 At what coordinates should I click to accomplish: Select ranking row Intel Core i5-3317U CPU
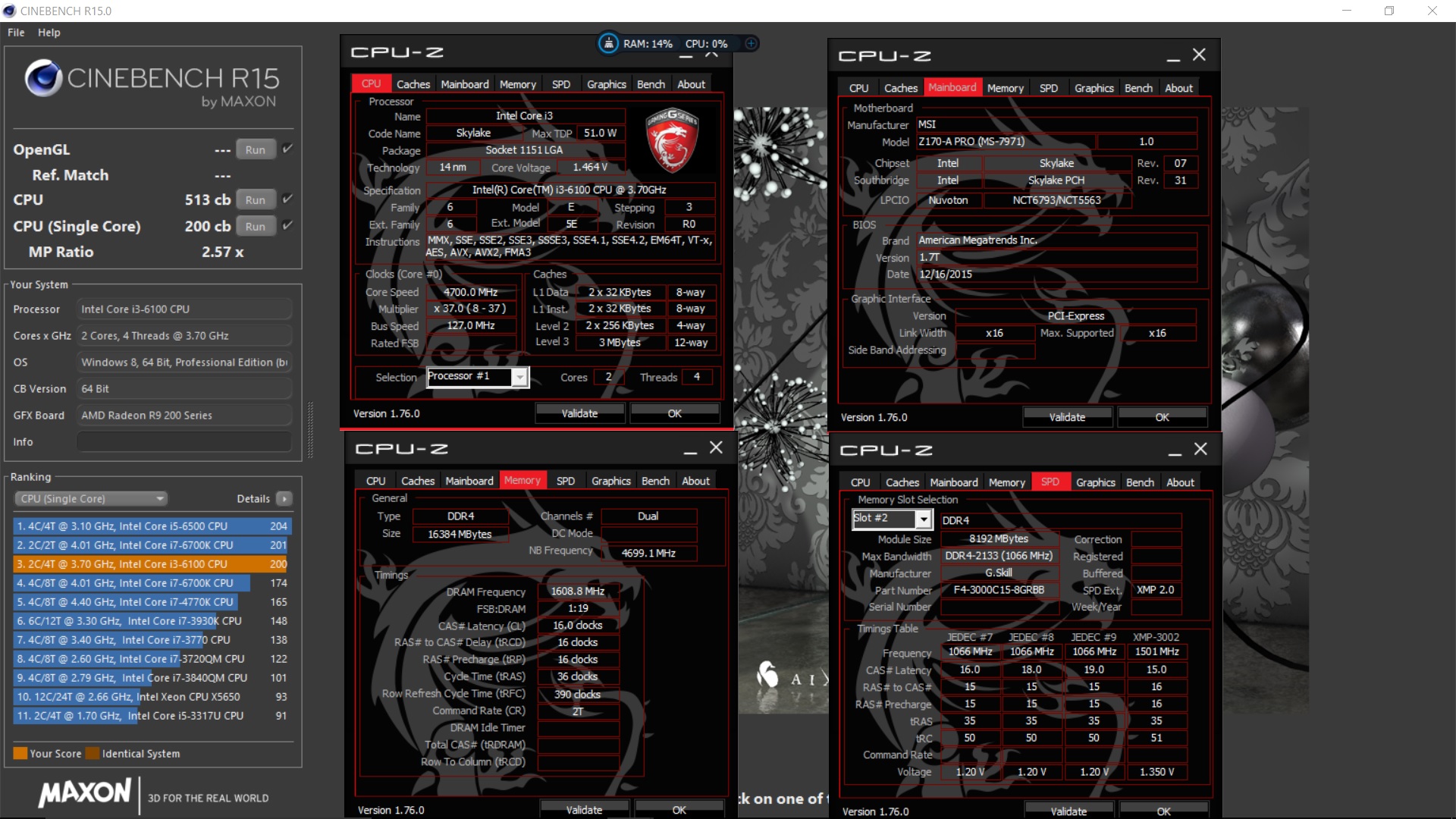click(x=152, y=715)
